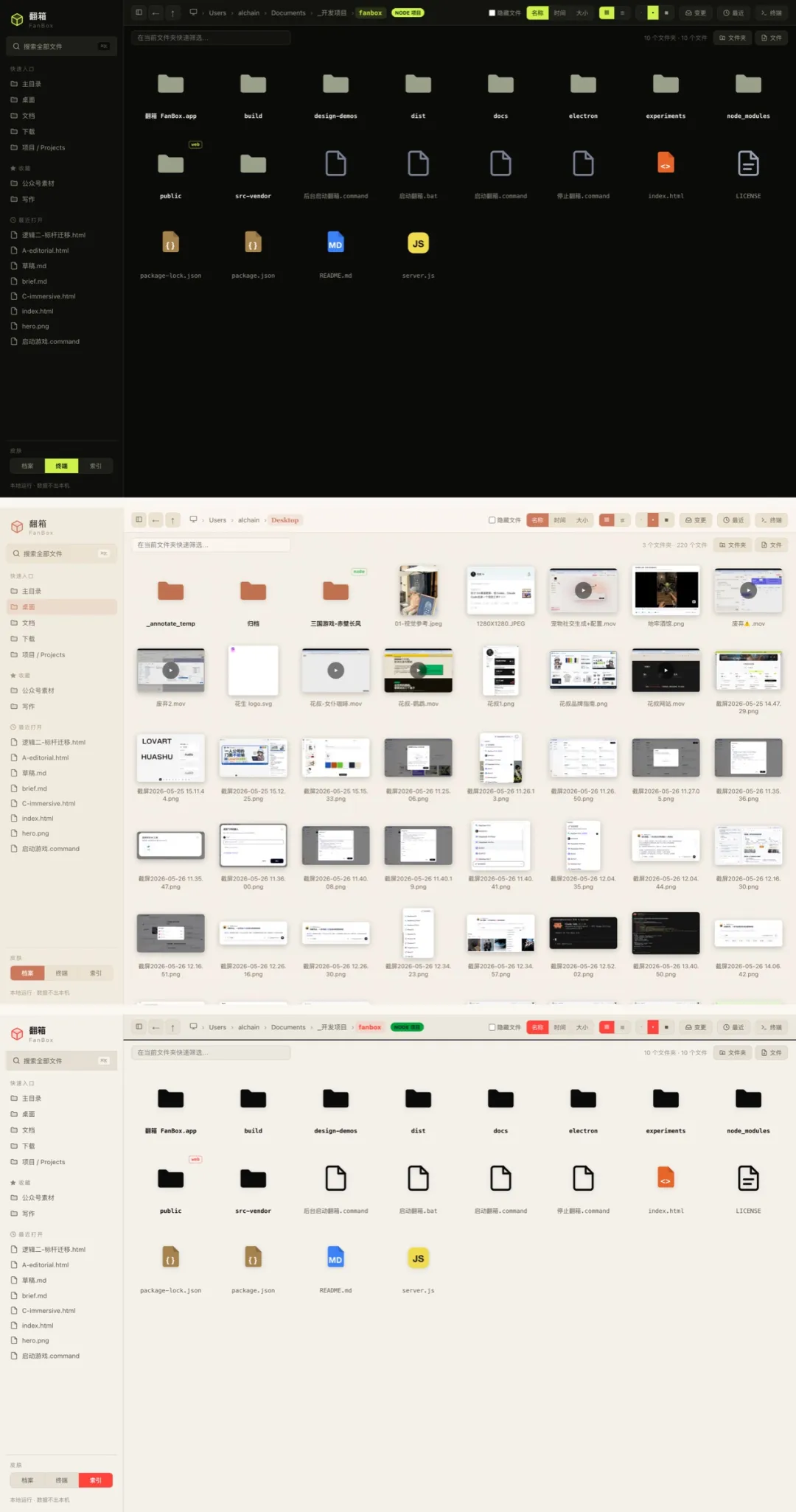Go back with the arrow in the orange-theme toolbar
Viewport: 796px width, 1512px height.
coord(156,520)
